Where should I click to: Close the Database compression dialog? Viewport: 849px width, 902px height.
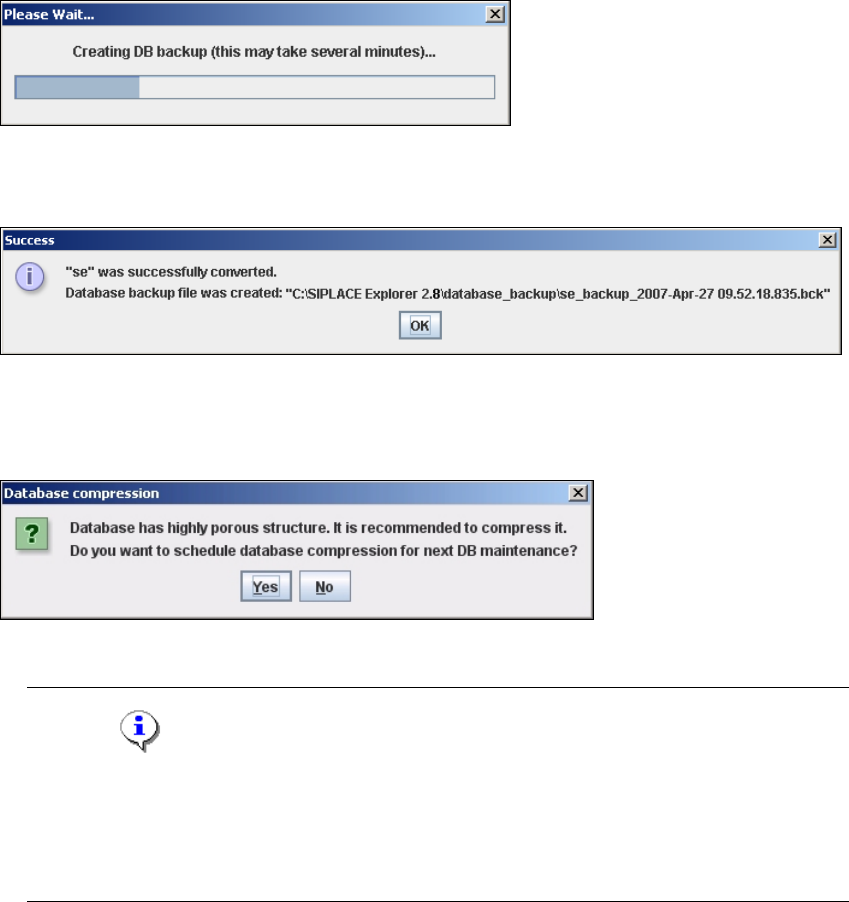coord(578,493)
